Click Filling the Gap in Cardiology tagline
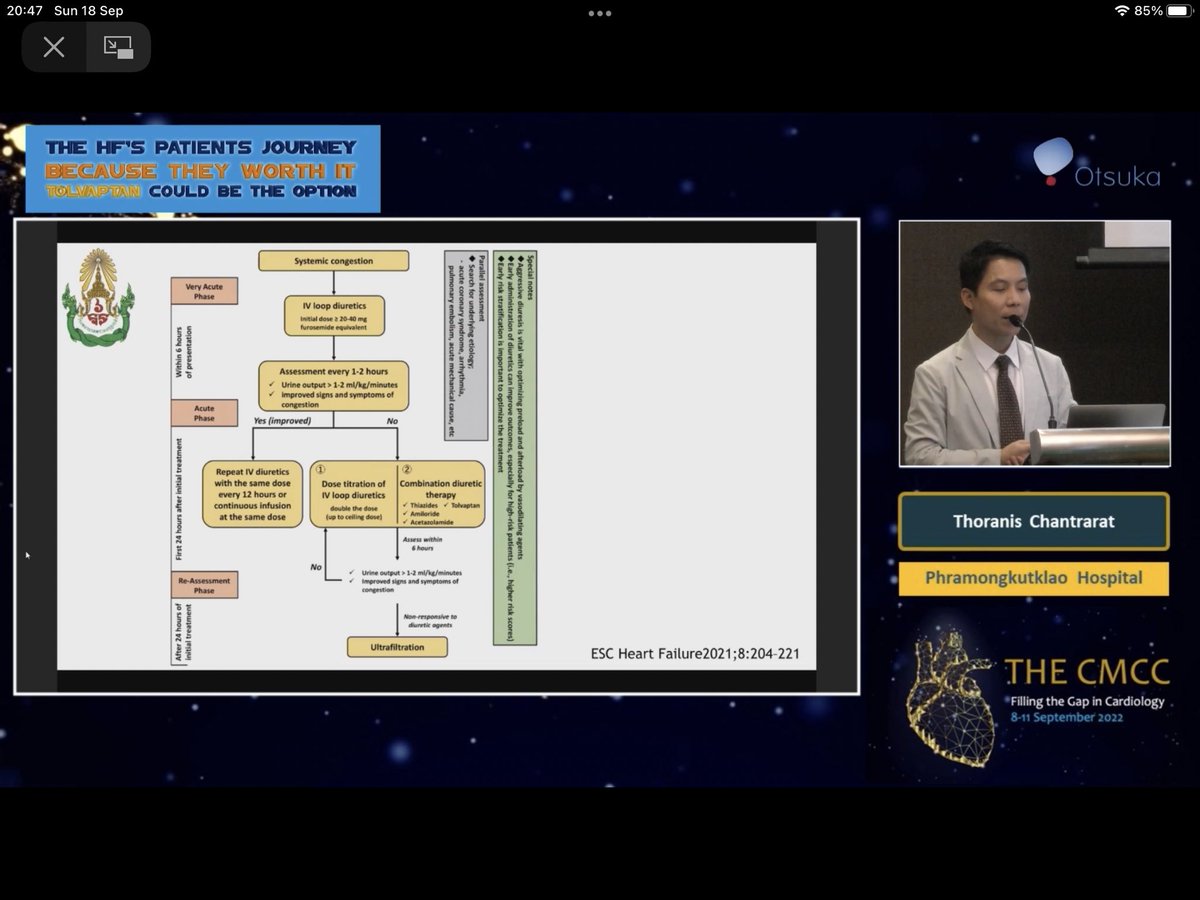Screen dimensions: 1200x900 [1087, 700]
